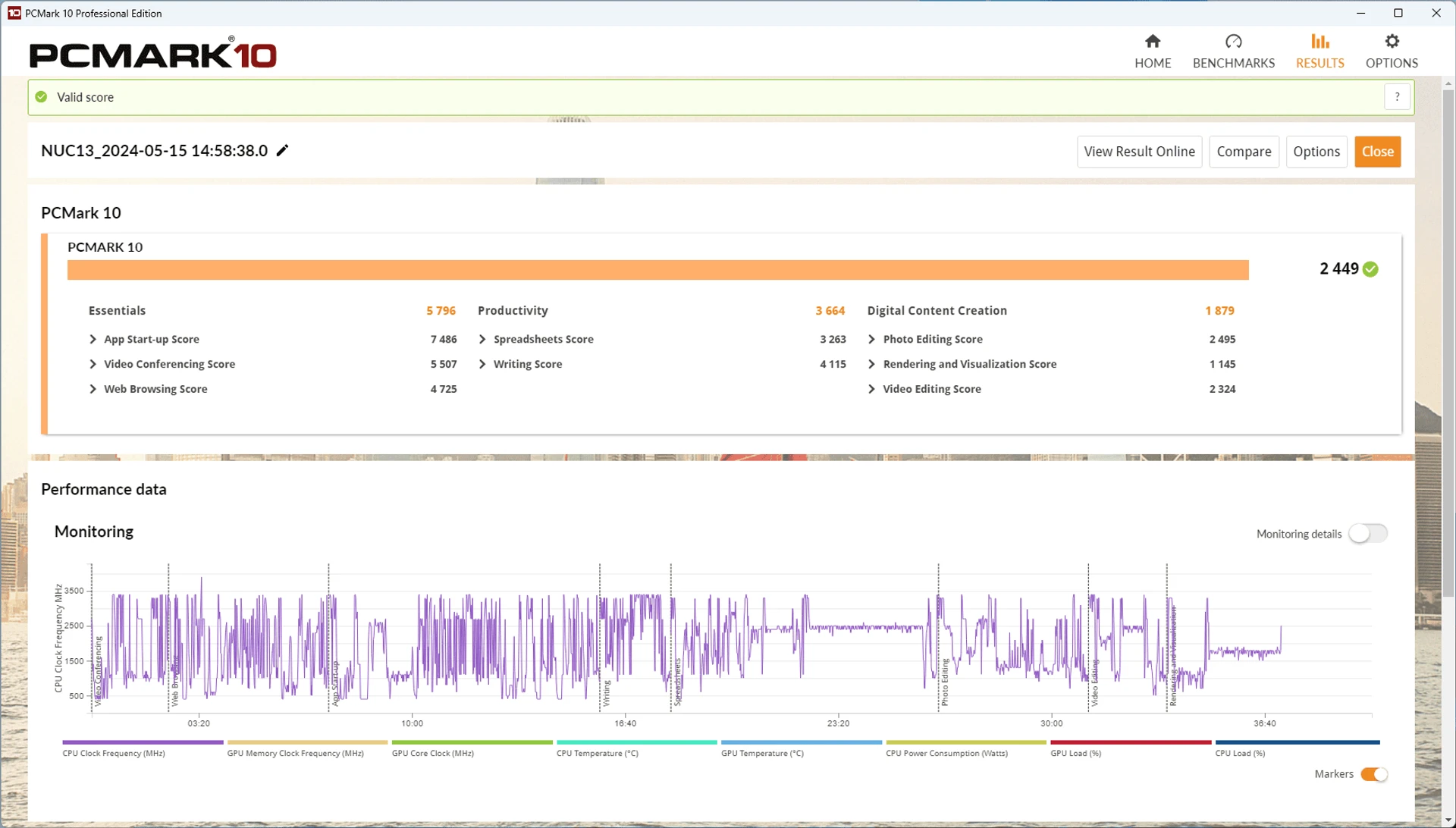This screenshot has width=1456, height=828.
Task: Click the Home house icon
Action: pyautogui.click(x=1153, y=41)
